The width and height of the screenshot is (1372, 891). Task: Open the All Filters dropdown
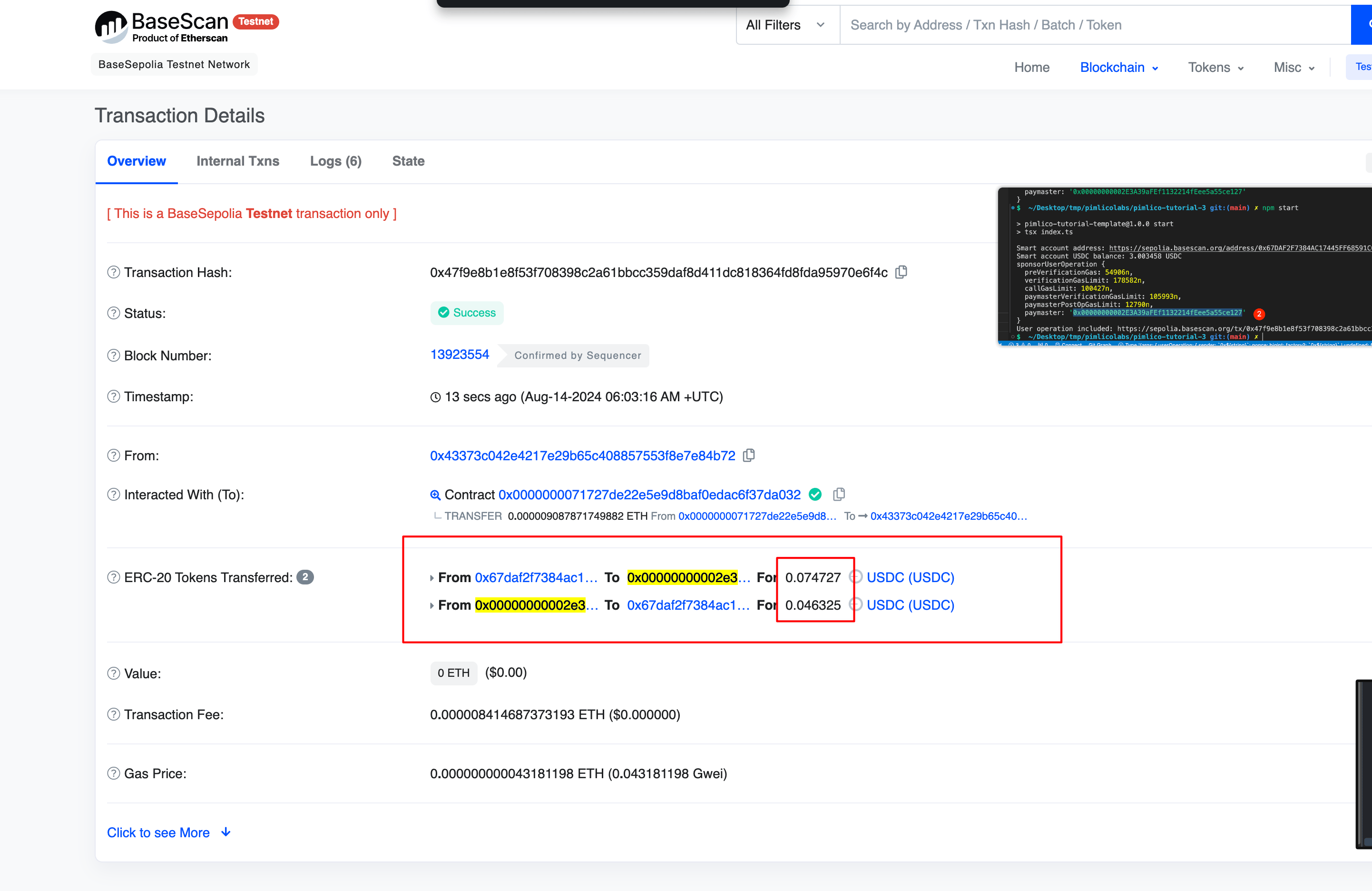click(787, 25)
